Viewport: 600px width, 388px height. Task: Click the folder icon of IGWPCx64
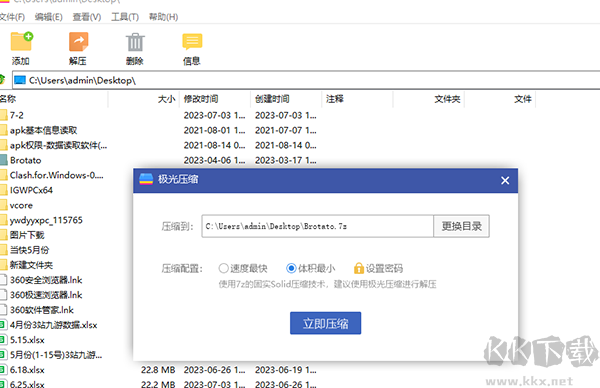(x=3, y=190)
